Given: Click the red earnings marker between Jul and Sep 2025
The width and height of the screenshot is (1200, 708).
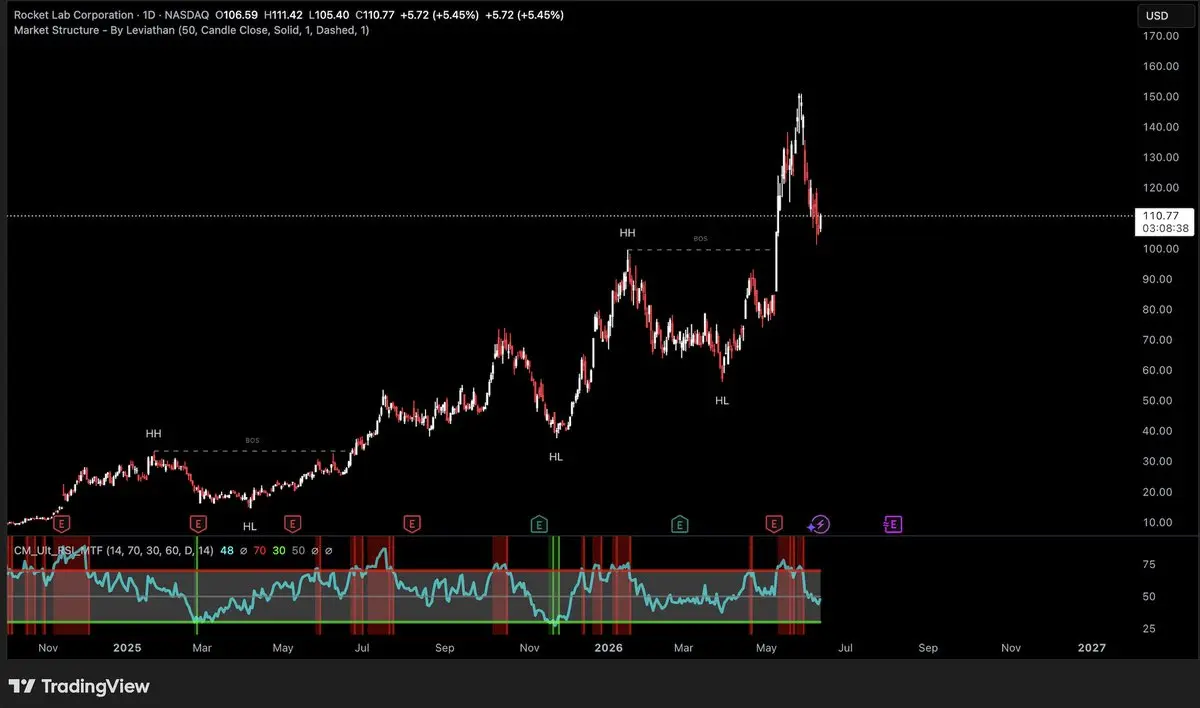Looking at the screenshot, I should 411,523.
